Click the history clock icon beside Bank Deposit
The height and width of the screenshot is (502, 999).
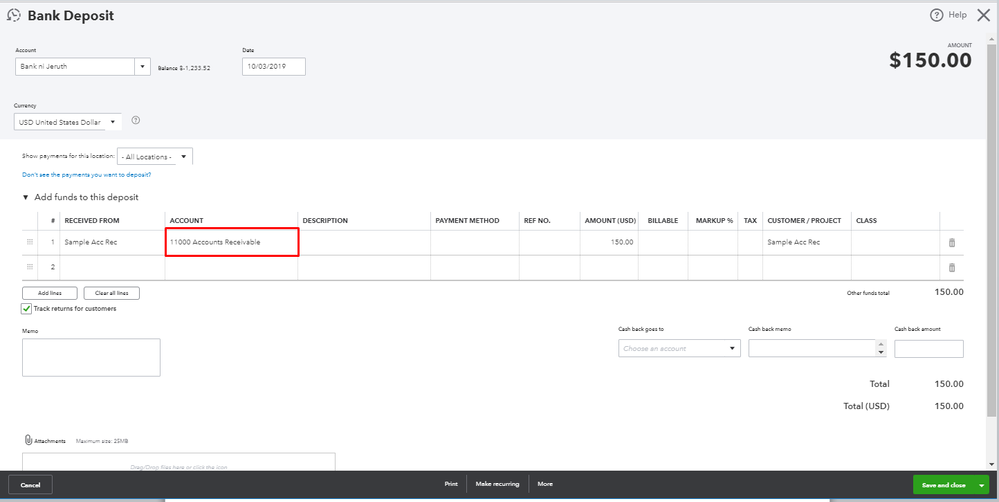click(15, 15)
